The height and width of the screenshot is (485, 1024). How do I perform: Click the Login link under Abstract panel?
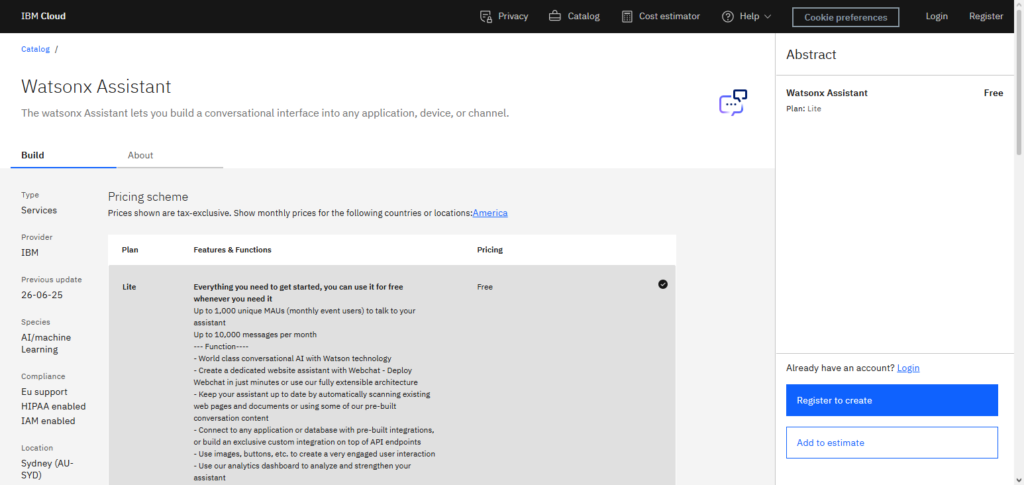[x=908, y=368]
